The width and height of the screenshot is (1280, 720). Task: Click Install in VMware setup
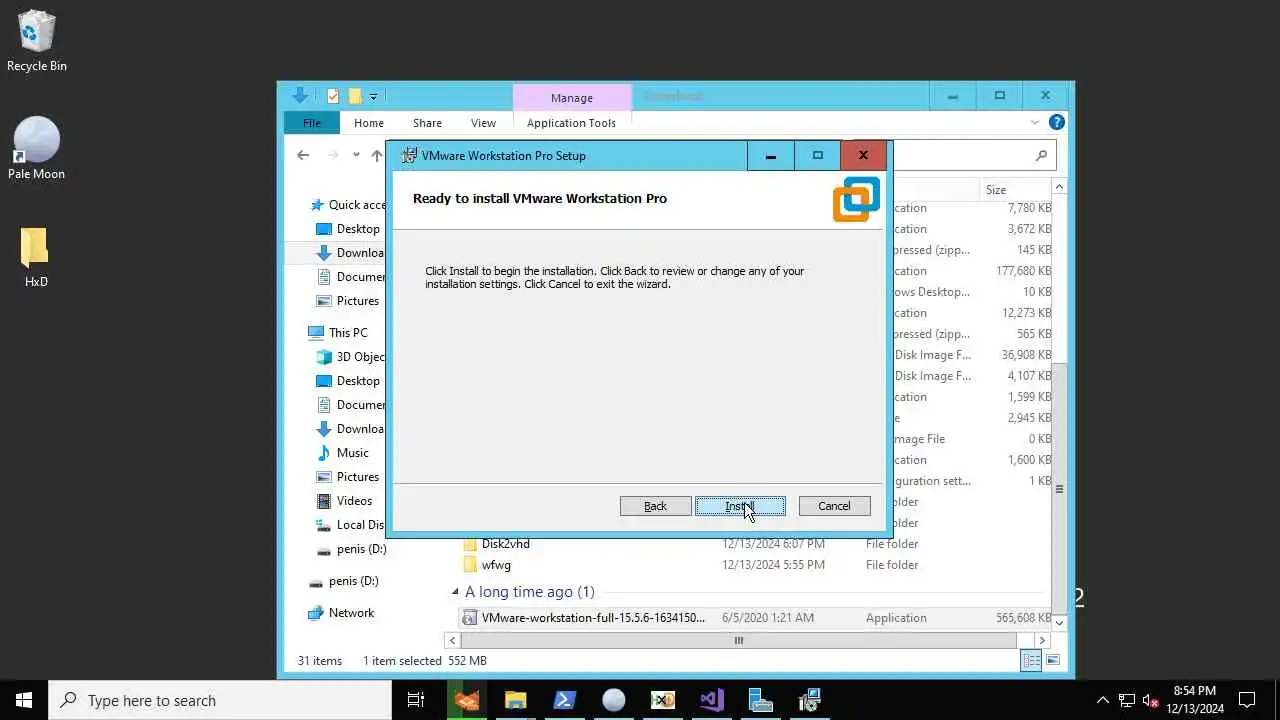click(x=740, y=506)
